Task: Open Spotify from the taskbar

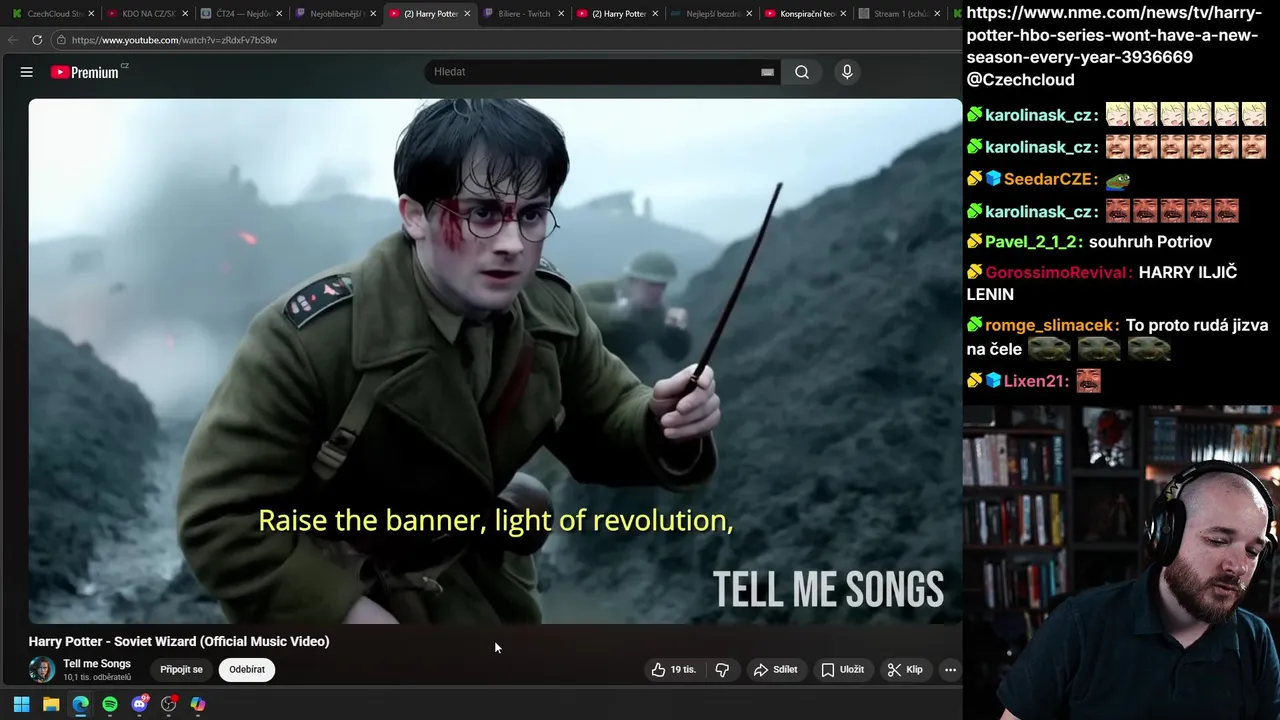Action: (110, 704)
